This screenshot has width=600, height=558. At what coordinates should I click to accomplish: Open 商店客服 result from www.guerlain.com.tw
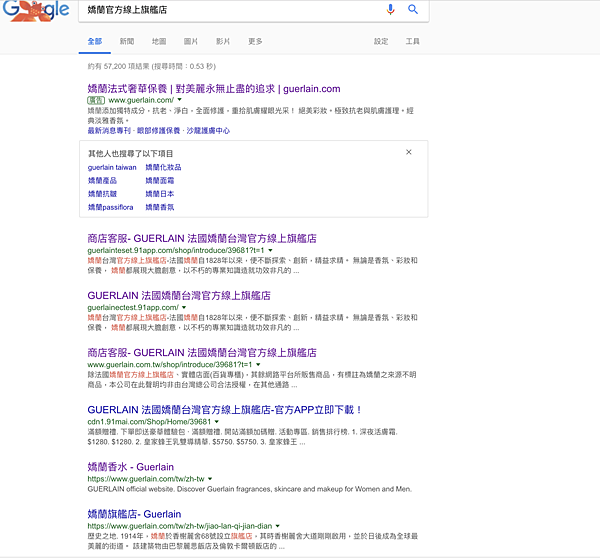point(202,352)
